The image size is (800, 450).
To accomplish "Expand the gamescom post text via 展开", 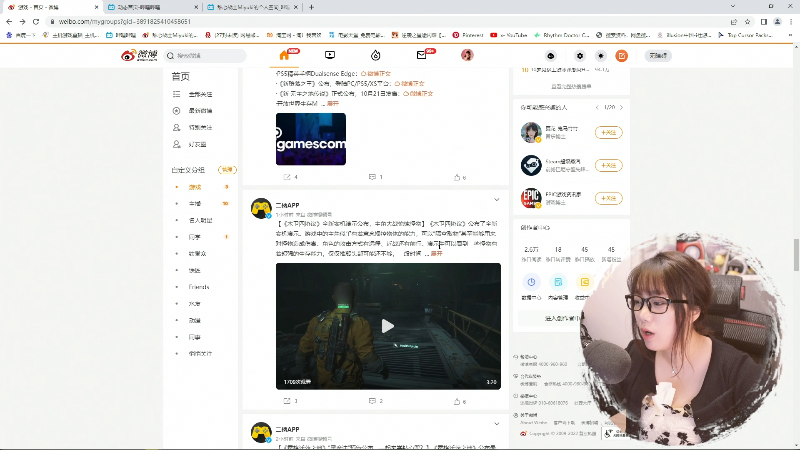I will [333, 104].
